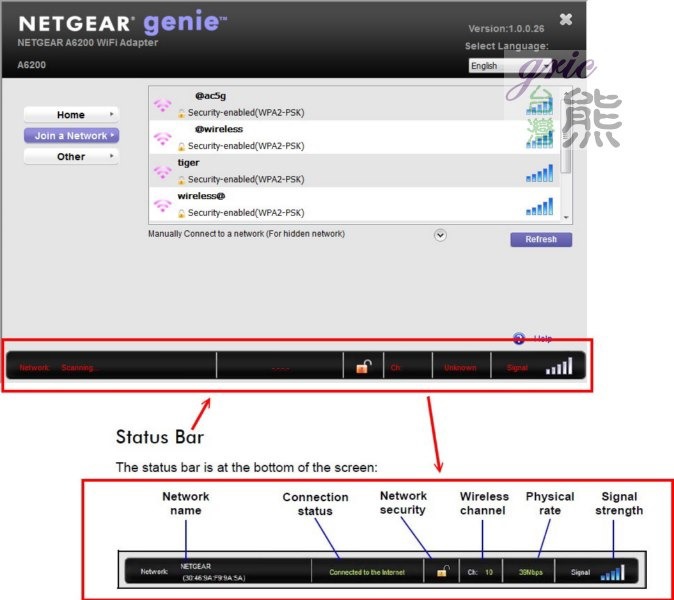The height and width of the screenshot is (600, 674).
Task: Select the wireless@ network entry
Action: click(x=354, y=204)
